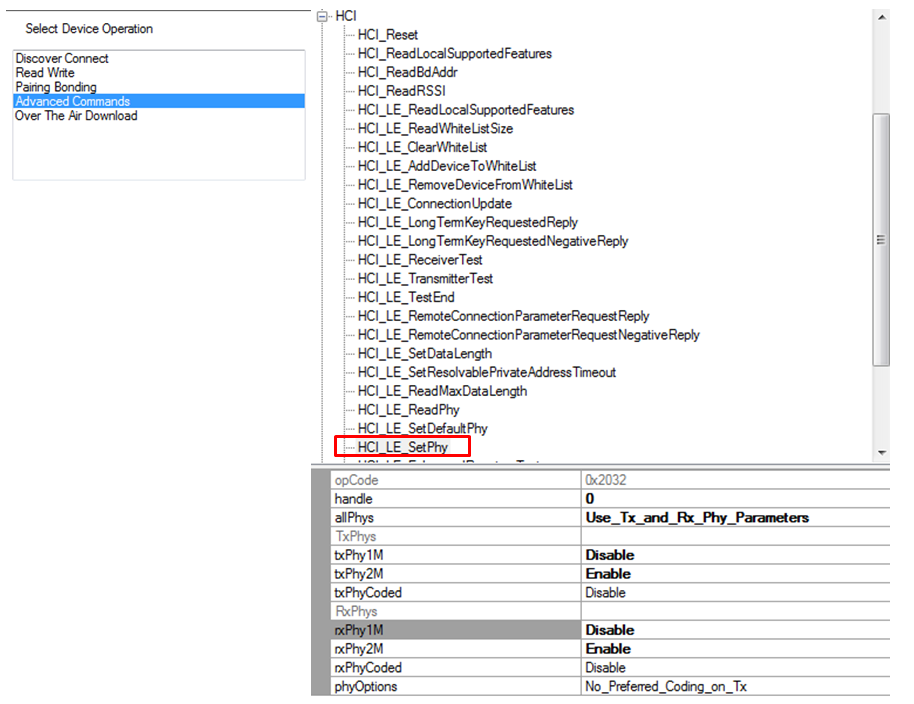Viewport: 914px width, 704px height.
Task: Choose Over The Air Download
Action: pyautogui.click(x=76, y=116)
